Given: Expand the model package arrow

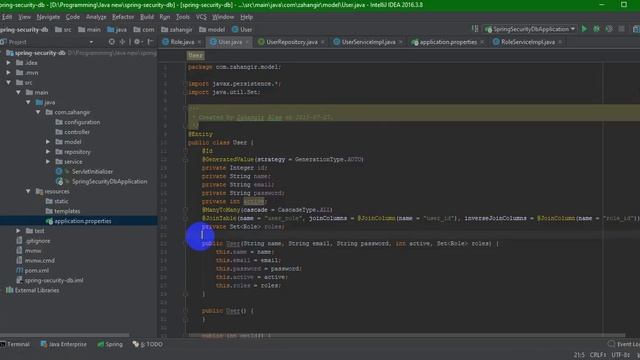Looking at the screenshot, I should 48,142.
